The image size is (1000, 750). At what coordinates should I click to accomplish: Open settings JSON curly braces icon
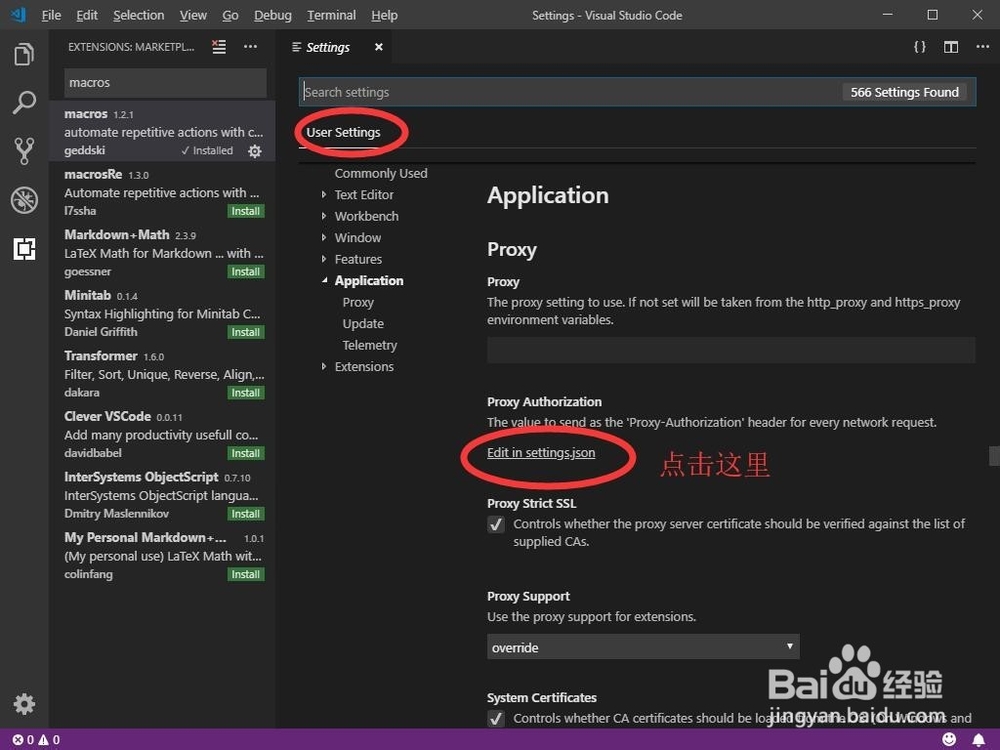coord(920,47)
